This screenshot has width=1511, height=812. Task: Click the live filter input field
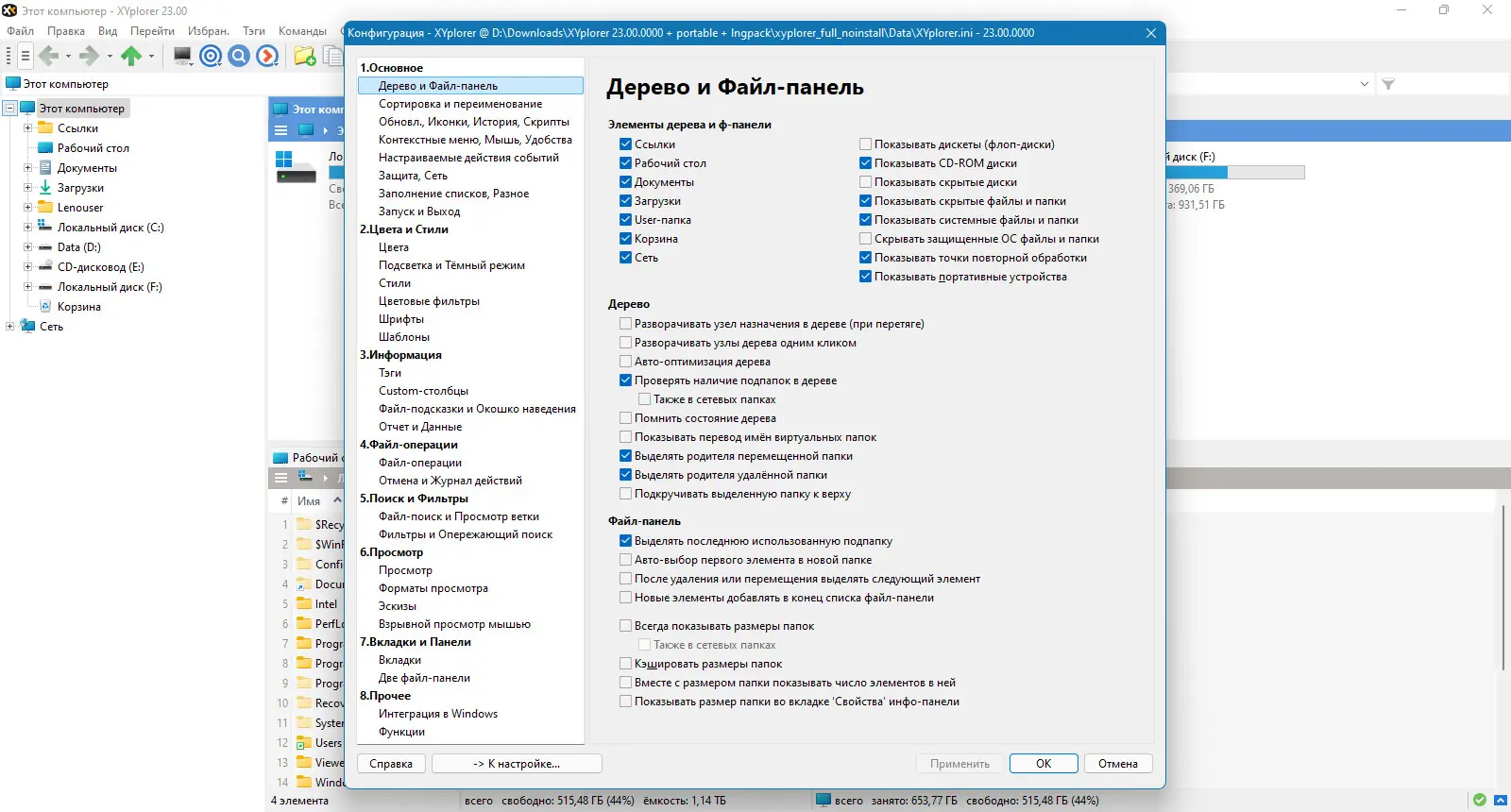click(x=1452, y=84)
